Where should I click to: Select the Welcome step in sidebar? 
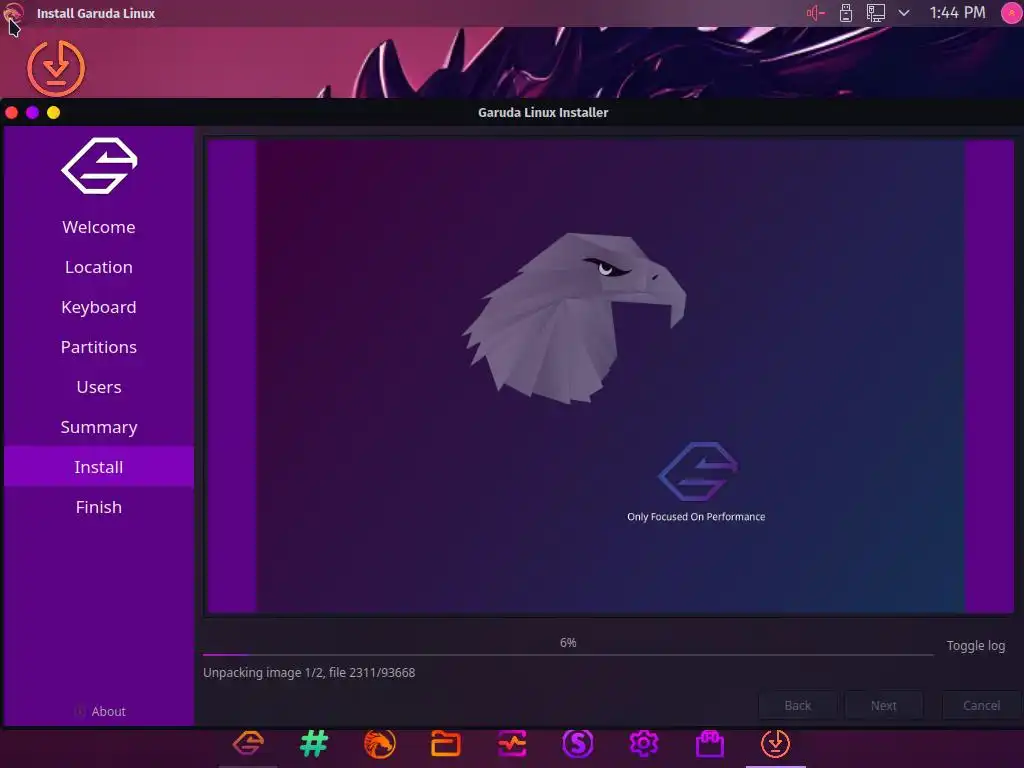coord(99,227)
